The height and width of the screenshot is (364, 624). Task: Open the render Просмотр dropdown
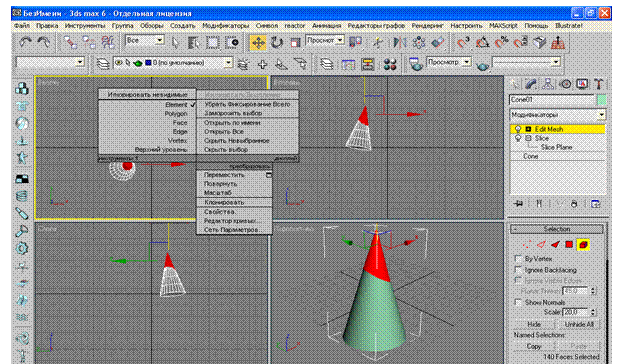[x=449, y=62]
